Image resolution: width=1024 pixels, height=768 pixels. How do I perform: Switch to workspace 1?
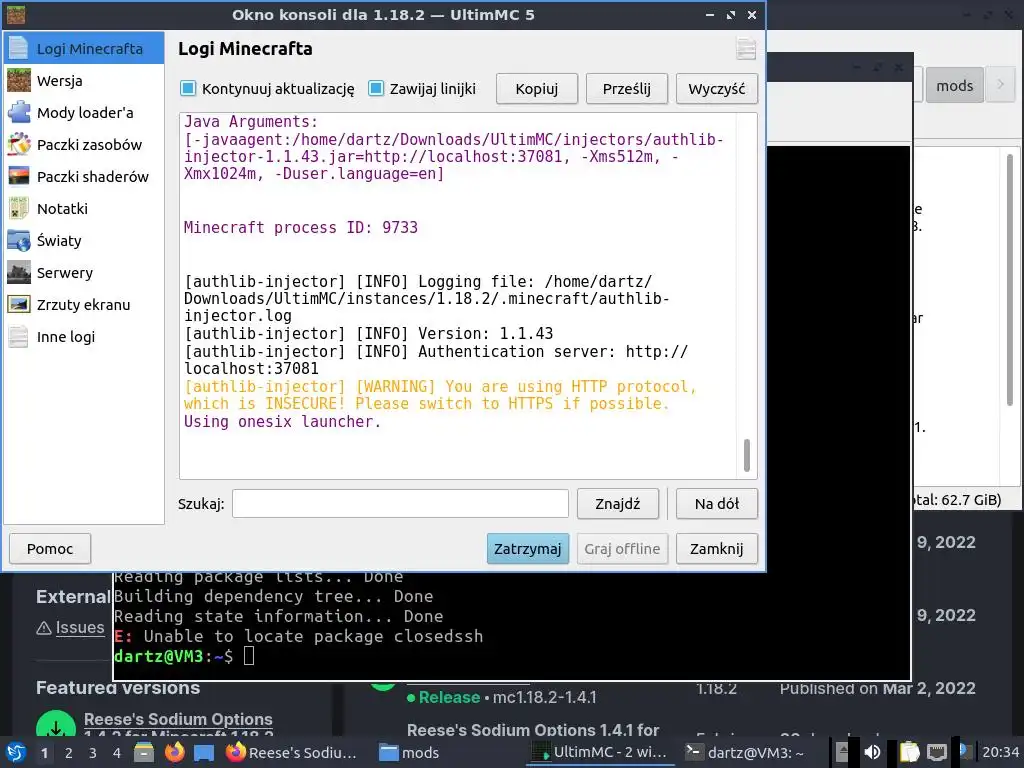click(44, 753)
